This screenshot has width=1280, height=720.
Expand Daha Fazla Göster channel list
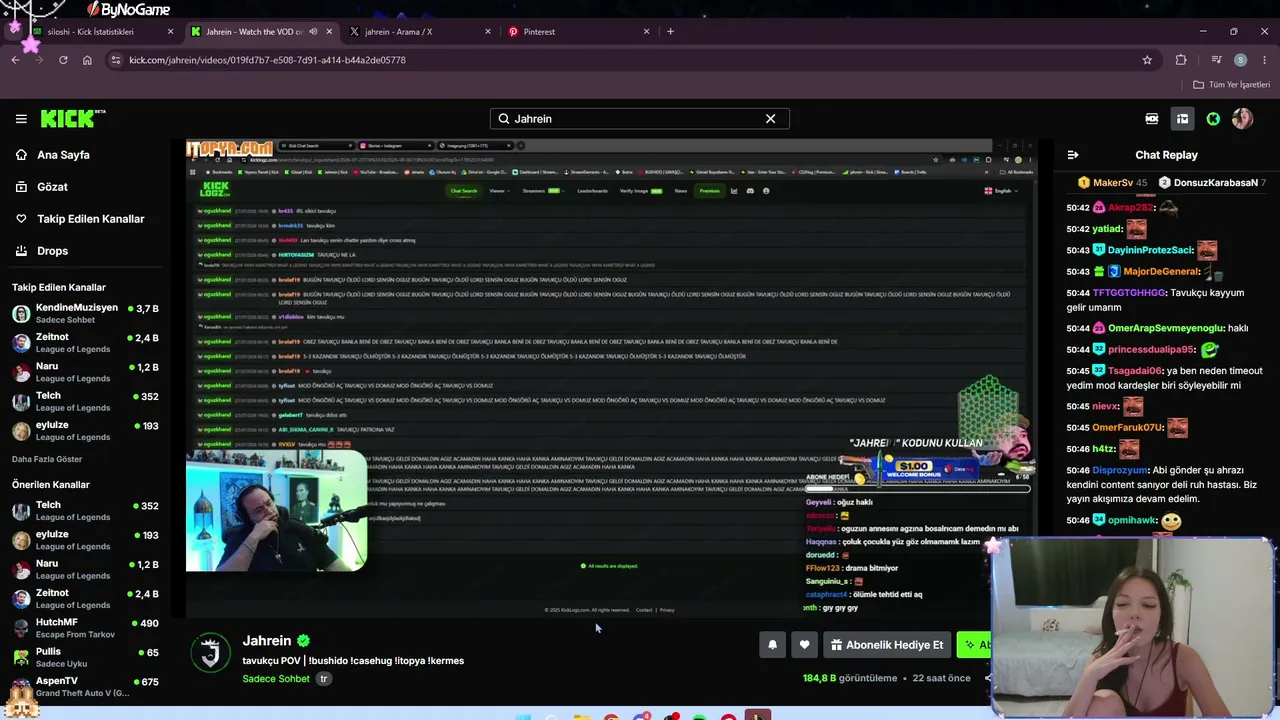pos(47,459)
